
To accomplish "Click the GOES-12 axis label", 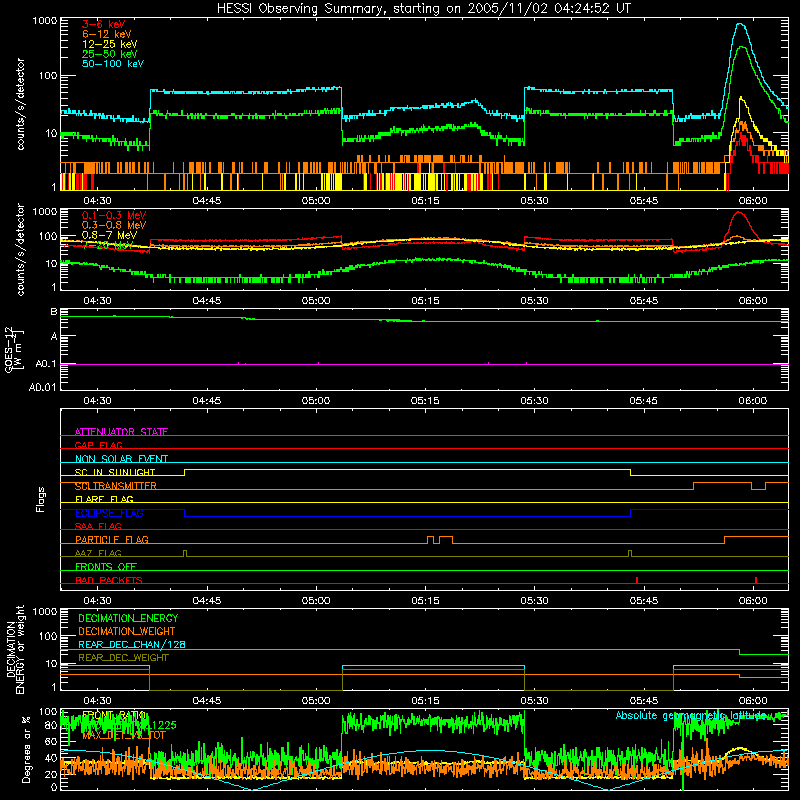I will (x=14, y=349).
